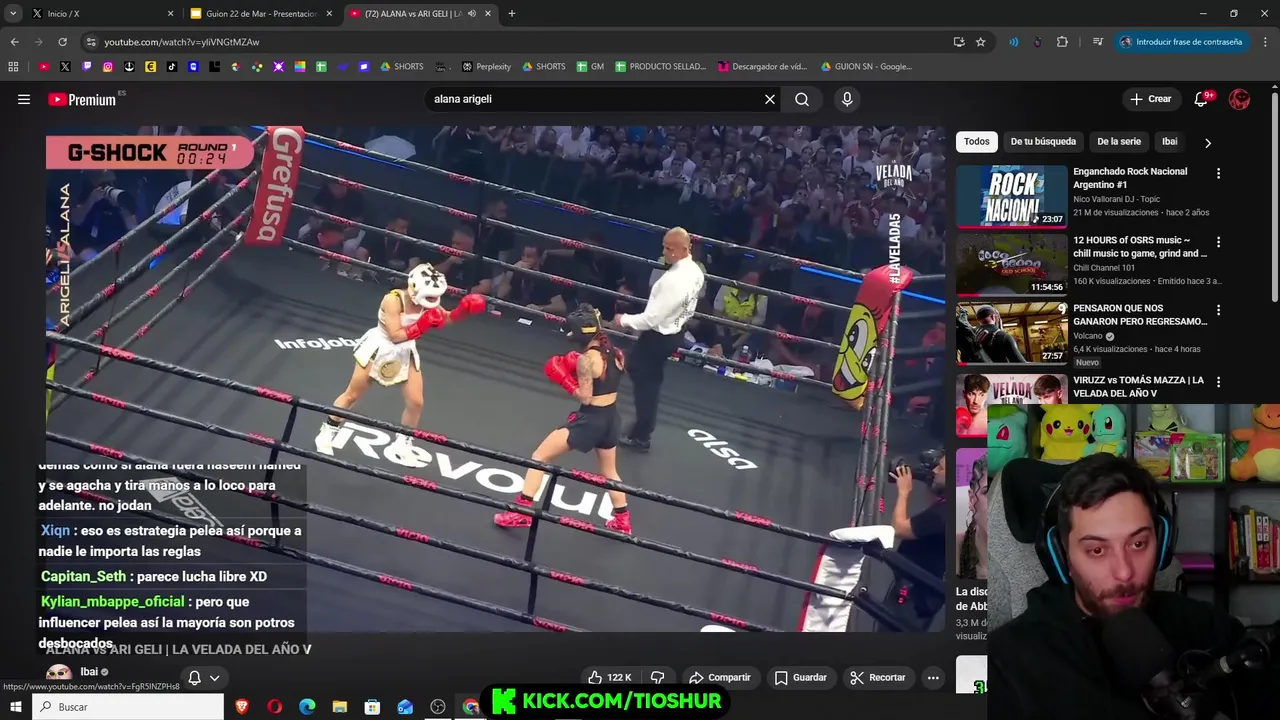1280x720 pixels.
Task: Open the YouTube bookmark icon
Action: (x=44, y=67)
